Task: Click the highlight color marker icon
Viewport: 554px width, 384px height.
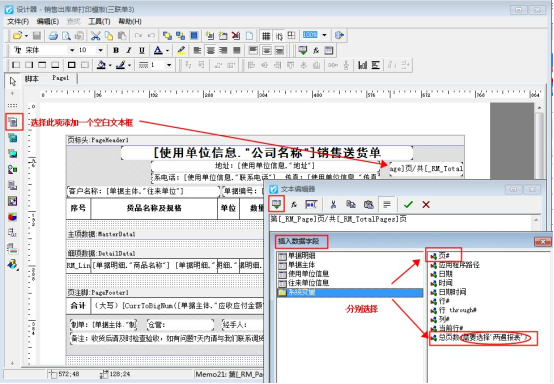Action: (x=182, y=50)
